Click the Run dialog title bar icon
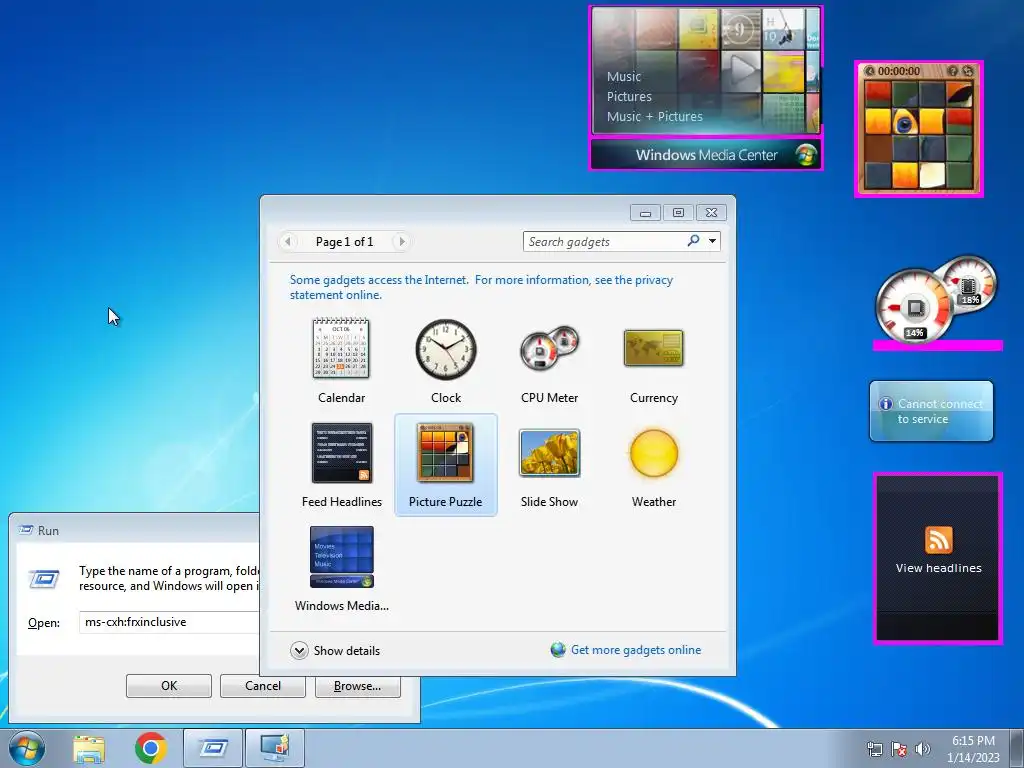 coord(26,530)
